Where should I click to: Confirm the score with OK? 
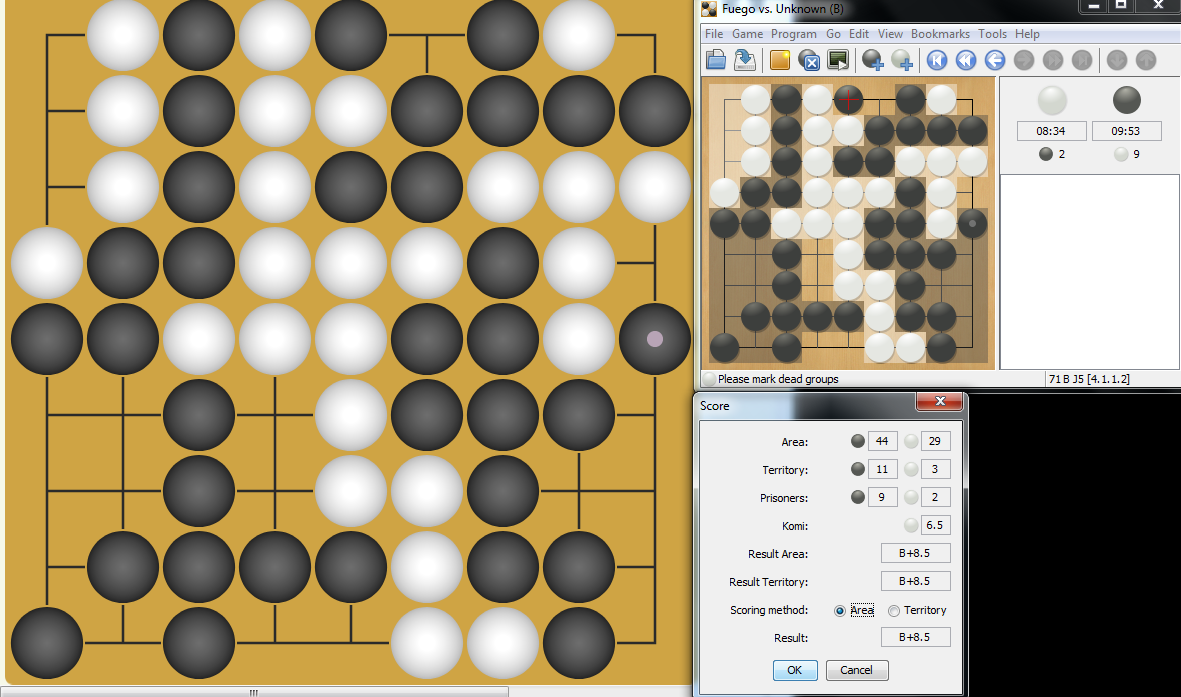coord(795,670)
